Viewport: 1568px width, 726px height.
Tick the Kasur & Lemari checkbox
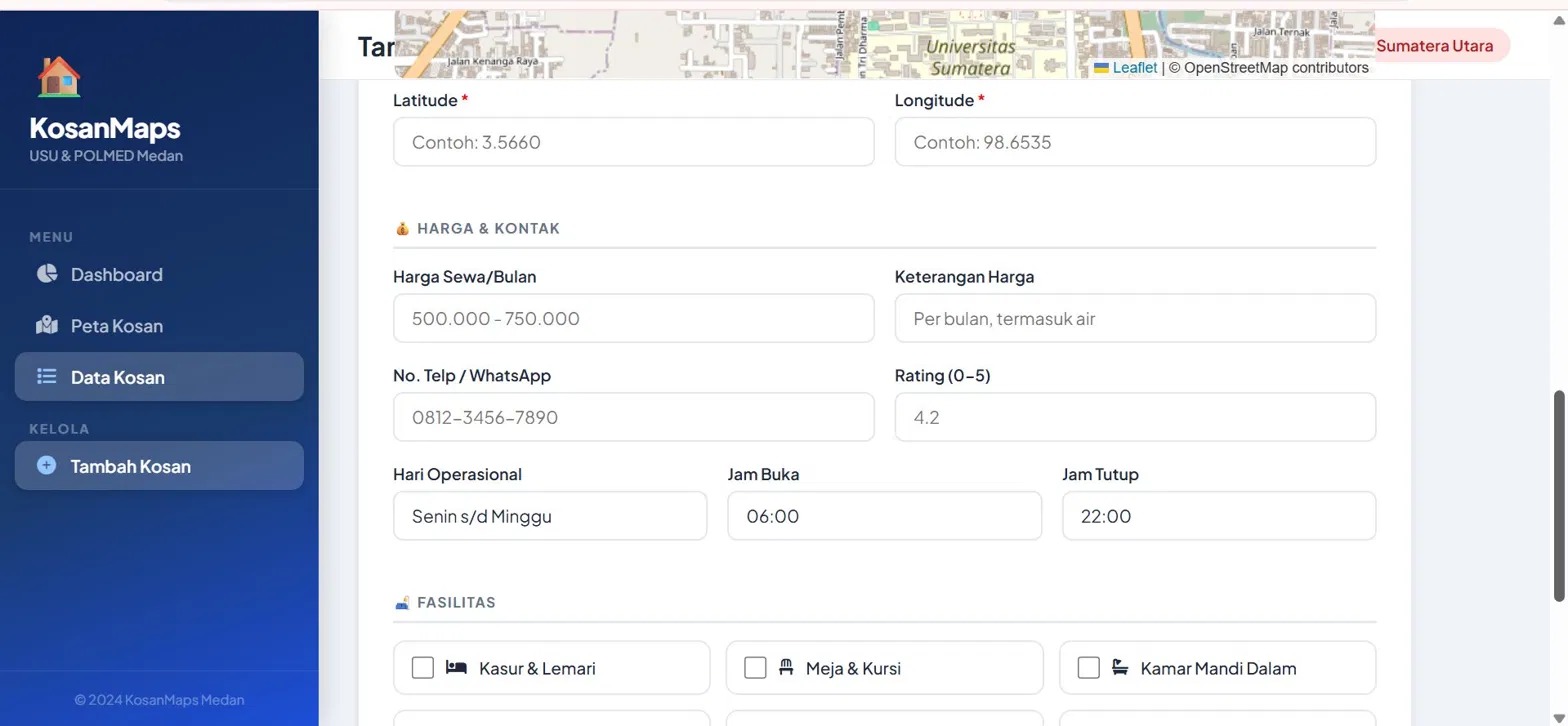pos(423,667)
